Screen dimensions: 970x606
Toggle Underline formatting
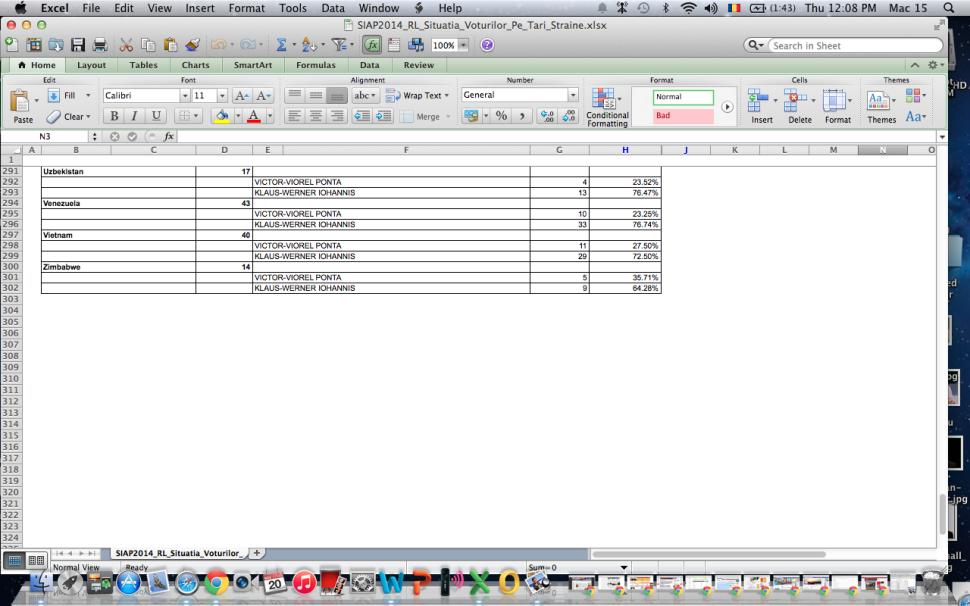click(157, 116)
